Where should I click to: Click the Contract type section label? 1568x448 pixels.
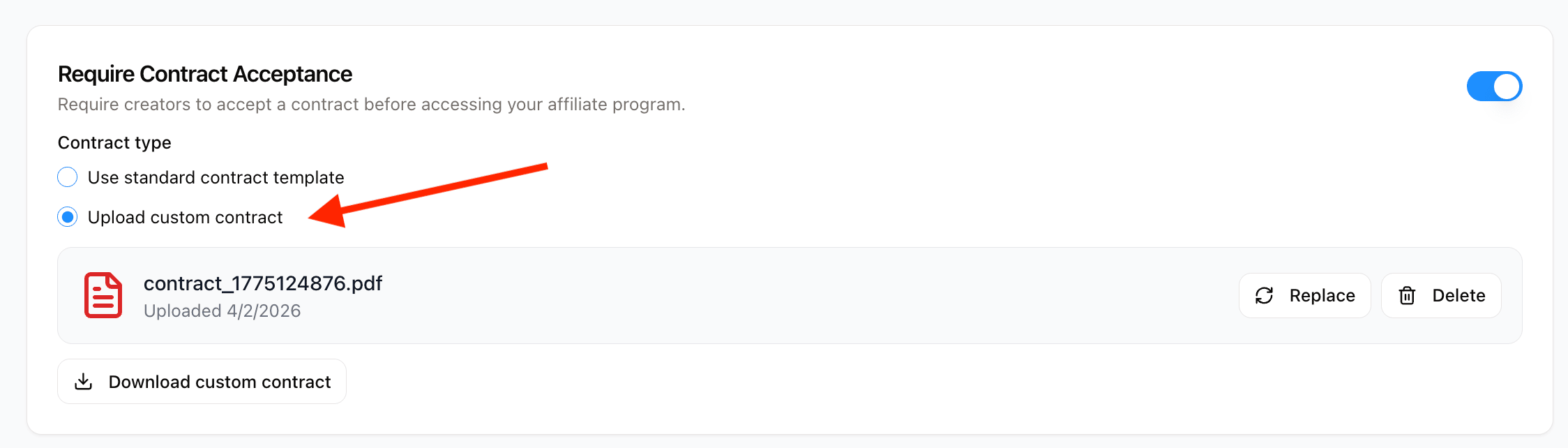coord(114,142)
